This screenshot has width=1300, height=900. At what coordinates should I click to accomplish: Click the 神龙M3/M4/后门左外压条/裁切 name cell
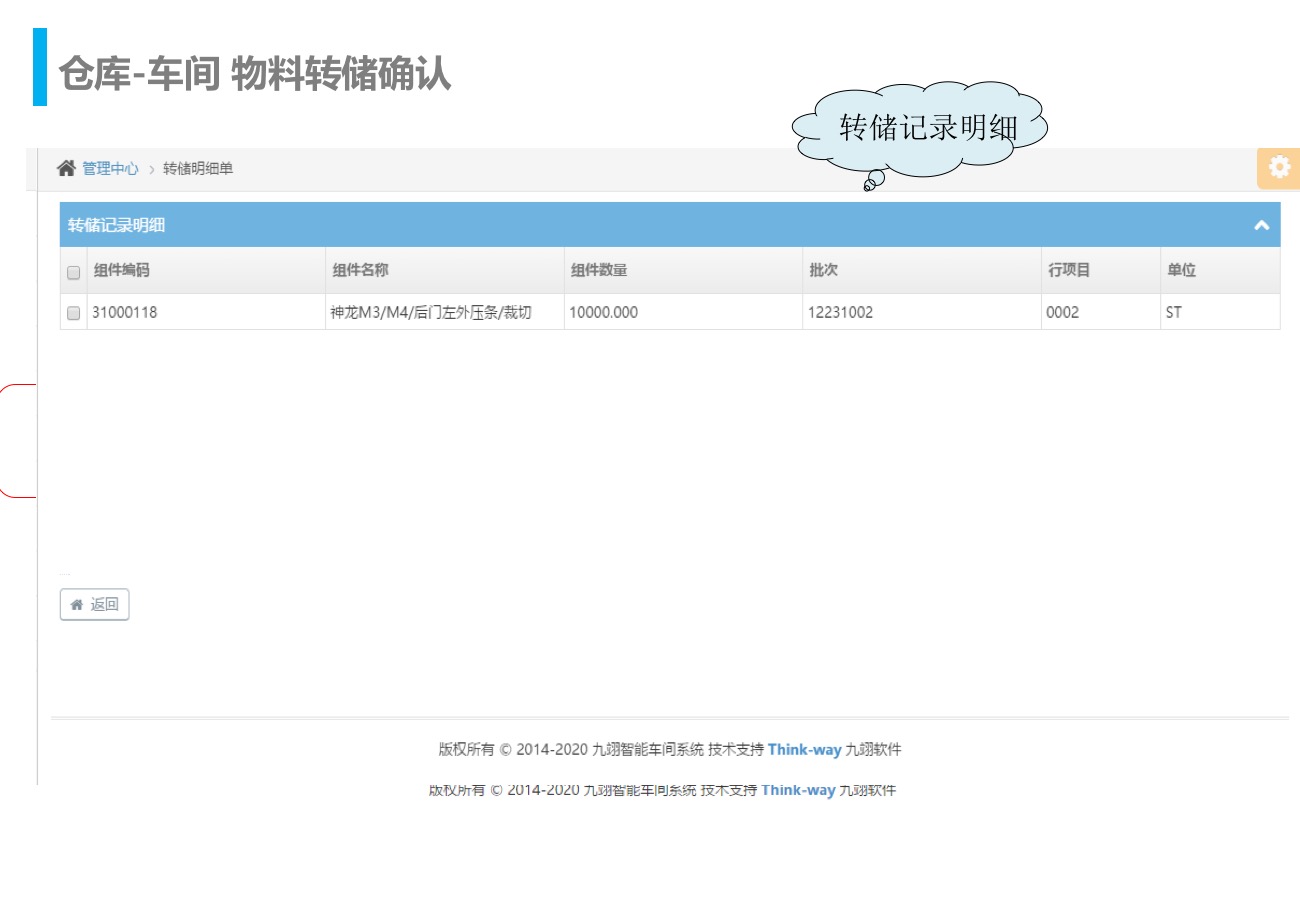tap(431, 312)
